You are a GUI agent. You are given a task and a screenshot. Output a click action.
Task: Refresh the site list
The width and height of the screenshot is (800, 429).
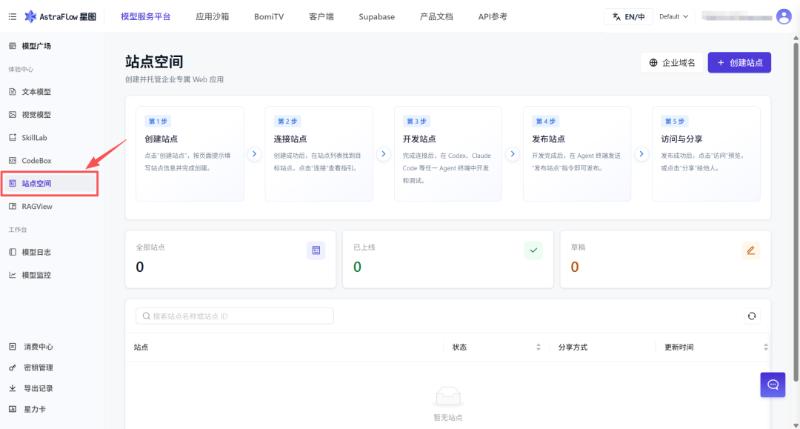(752, 316)
